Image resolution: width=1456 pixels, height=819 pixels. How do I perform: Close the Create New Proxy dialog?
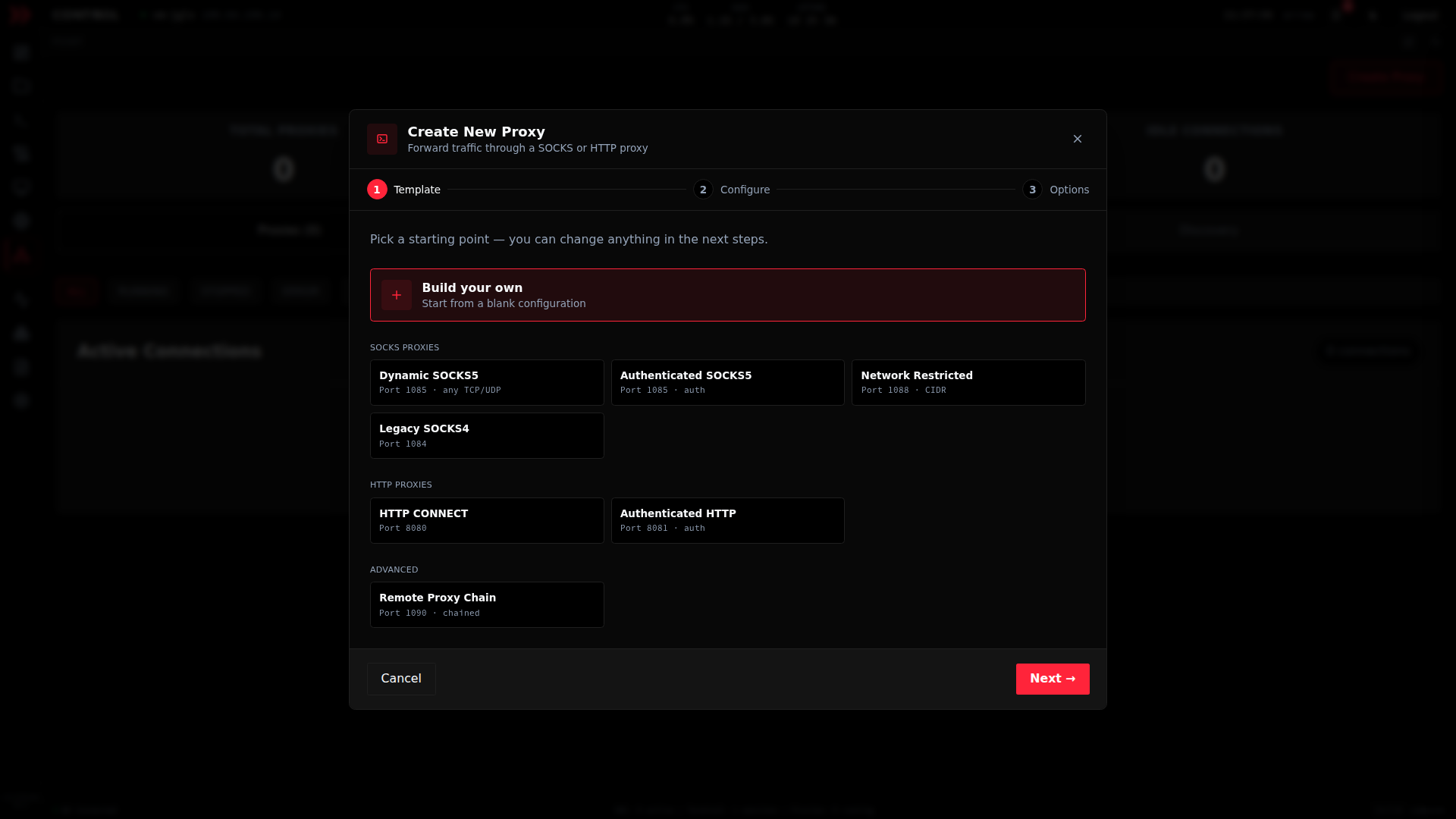click(x=1077, y=139)
